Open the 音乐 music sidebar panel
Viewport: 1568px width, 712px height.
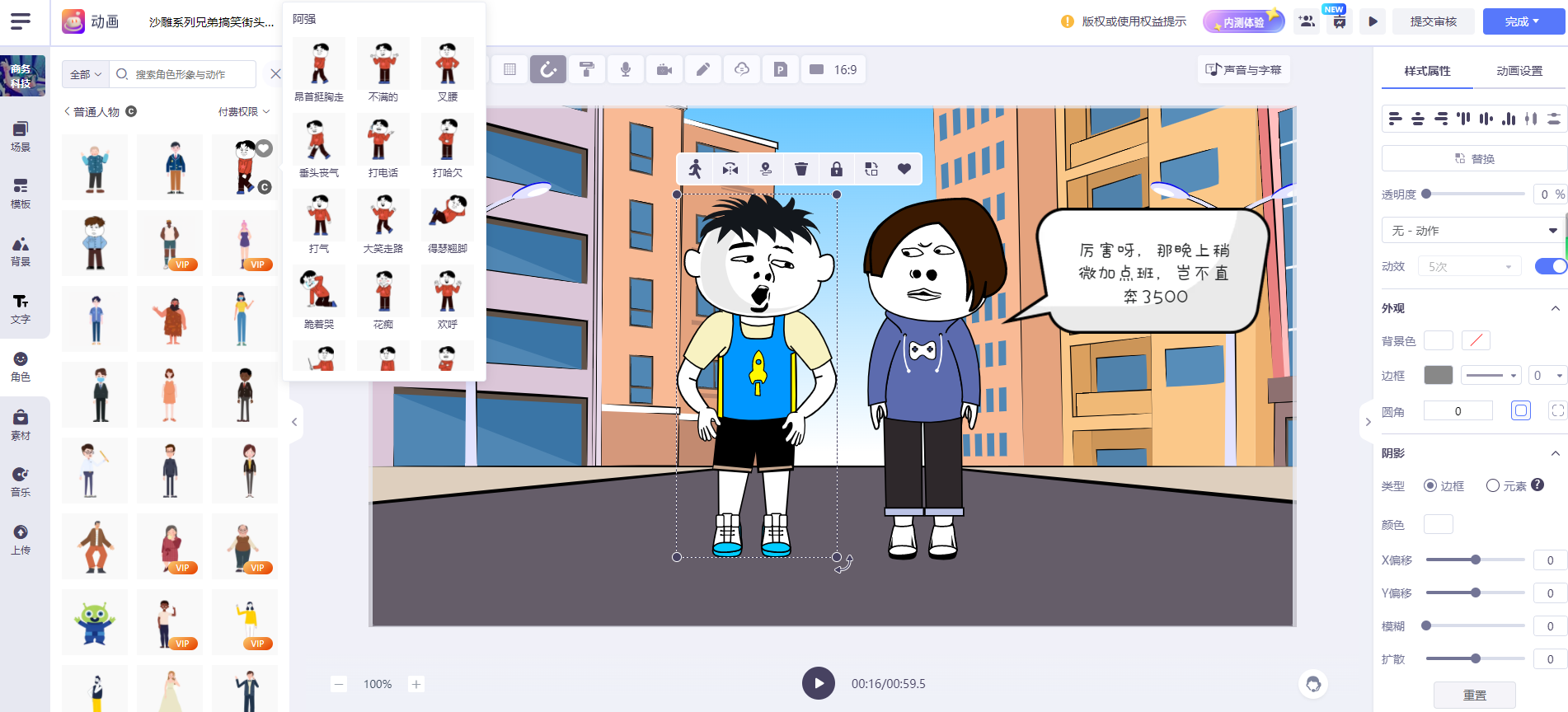tap(21, 482)
